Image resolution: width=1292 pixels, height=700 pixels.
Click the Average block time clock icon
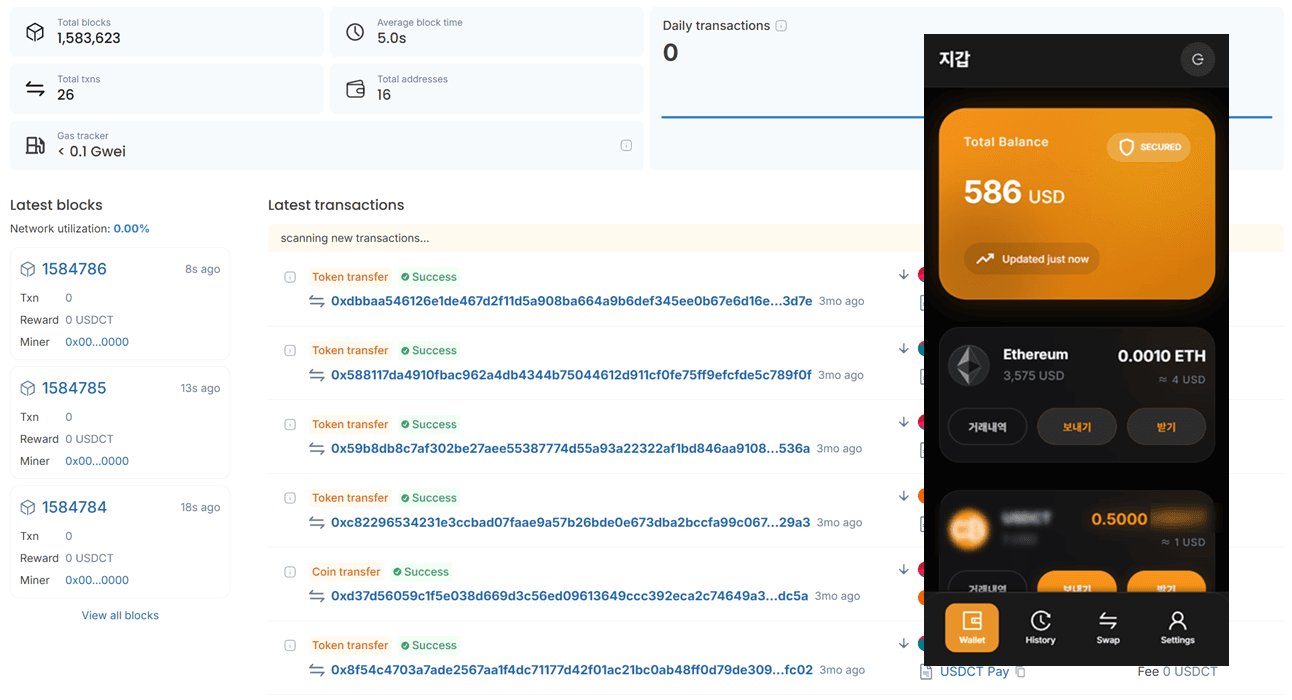pyautogui.click(x=355, y=32)
